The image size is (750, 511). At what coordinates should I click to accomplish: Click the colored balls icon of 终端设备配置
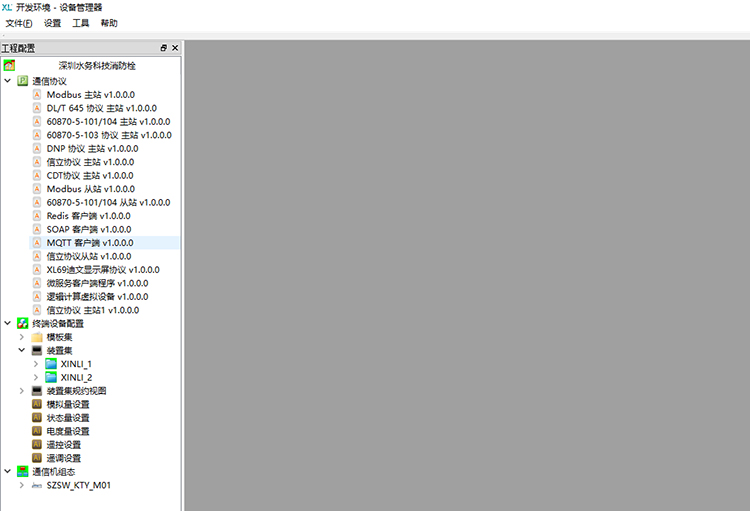[22, 323]
